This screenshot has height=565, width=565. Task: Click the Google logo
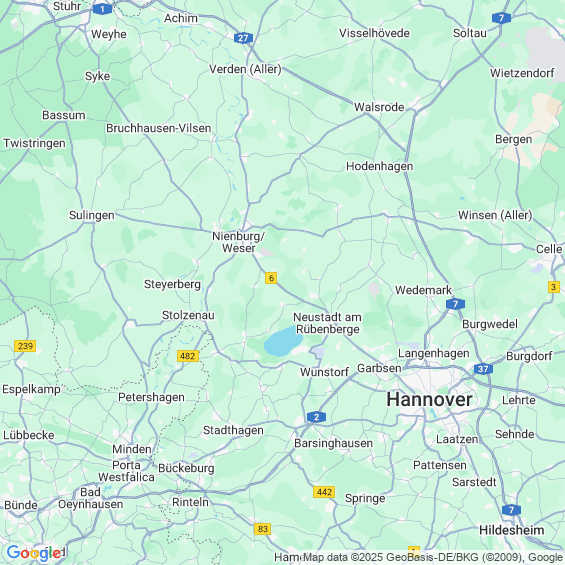tap(34, 553)
